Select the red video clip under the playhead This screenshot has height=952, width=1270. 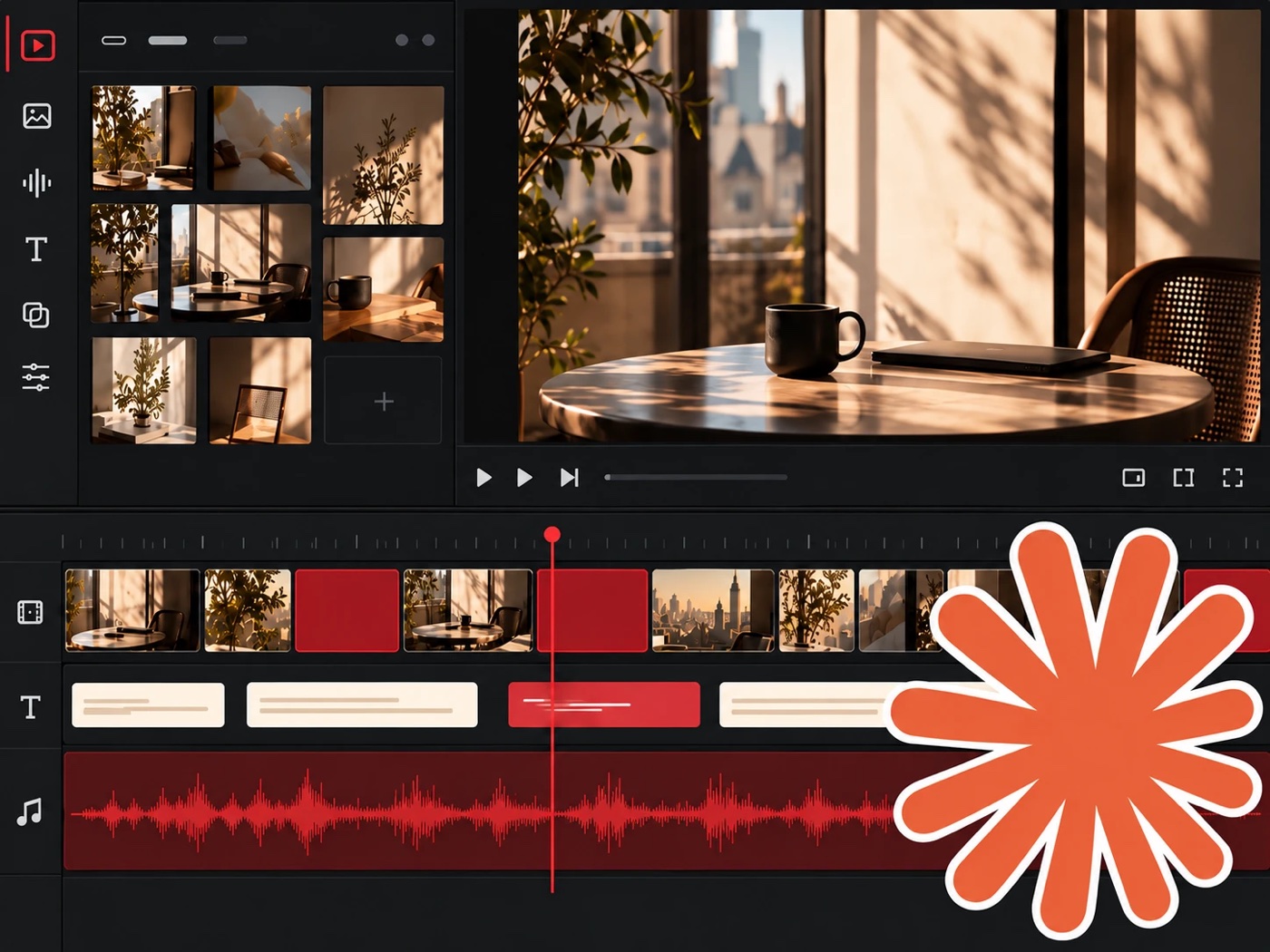point(592,610)
